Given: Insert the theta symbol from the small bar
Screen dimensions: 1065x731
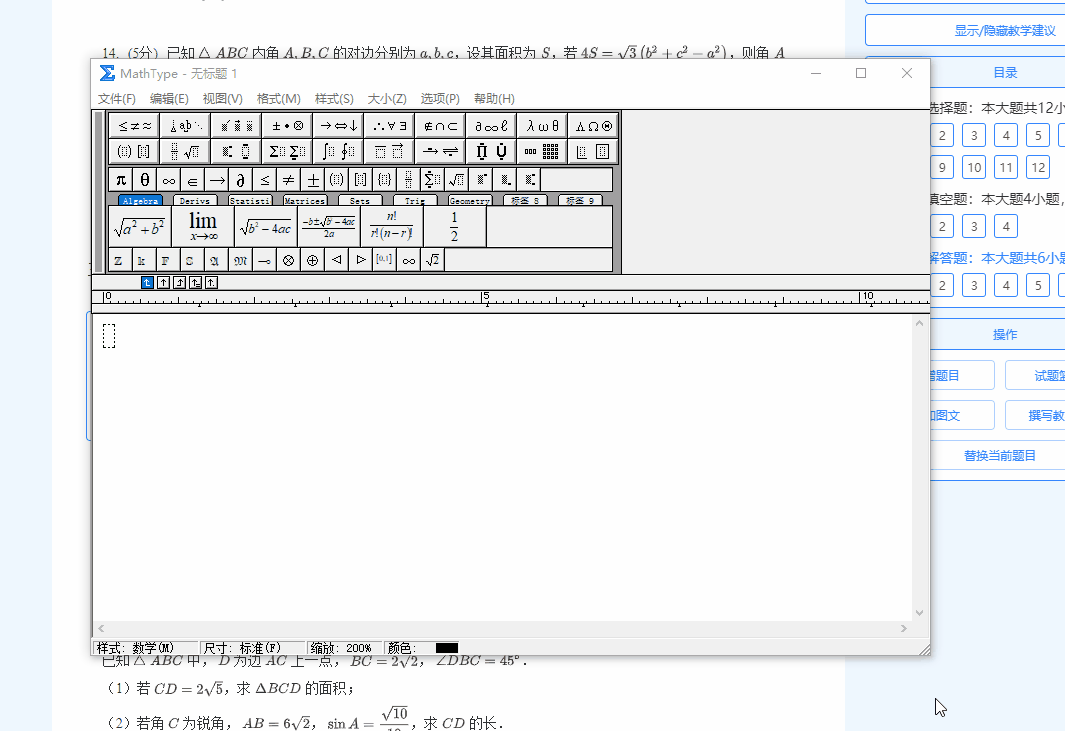Looking at the screenshot, I should 145,180.
